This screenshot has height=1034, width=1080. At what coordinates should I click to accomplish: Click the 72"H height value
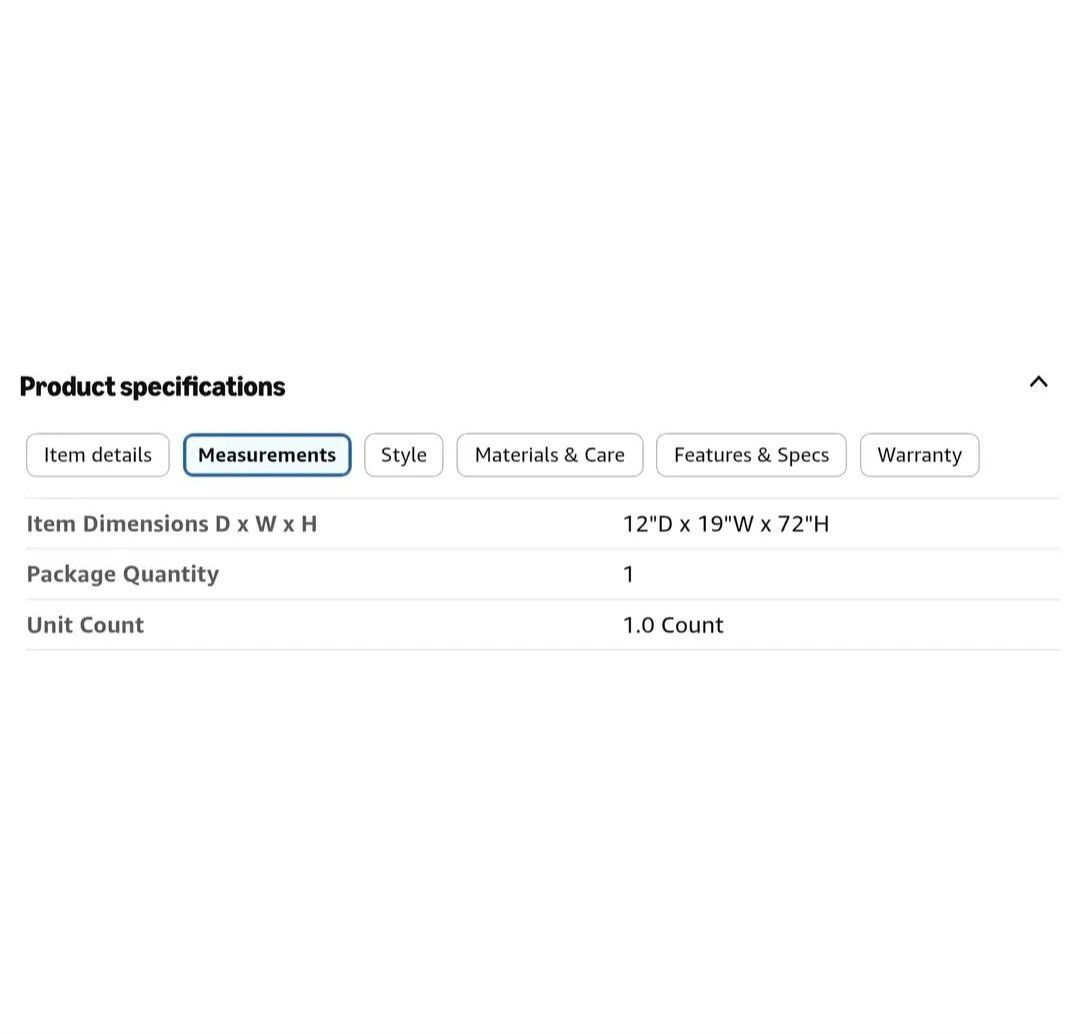tap(804, 524)
